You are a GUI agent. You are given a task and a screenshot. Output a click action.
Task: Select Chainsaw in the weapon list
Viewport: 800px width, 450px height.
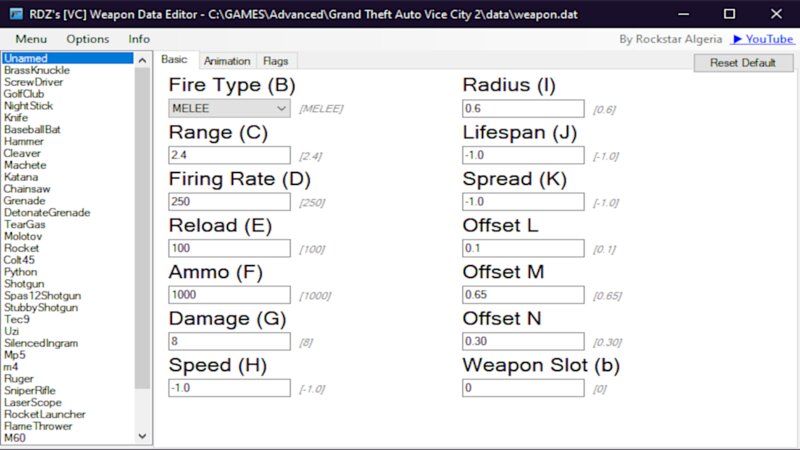pyautogui.click(x=27, y=189)
